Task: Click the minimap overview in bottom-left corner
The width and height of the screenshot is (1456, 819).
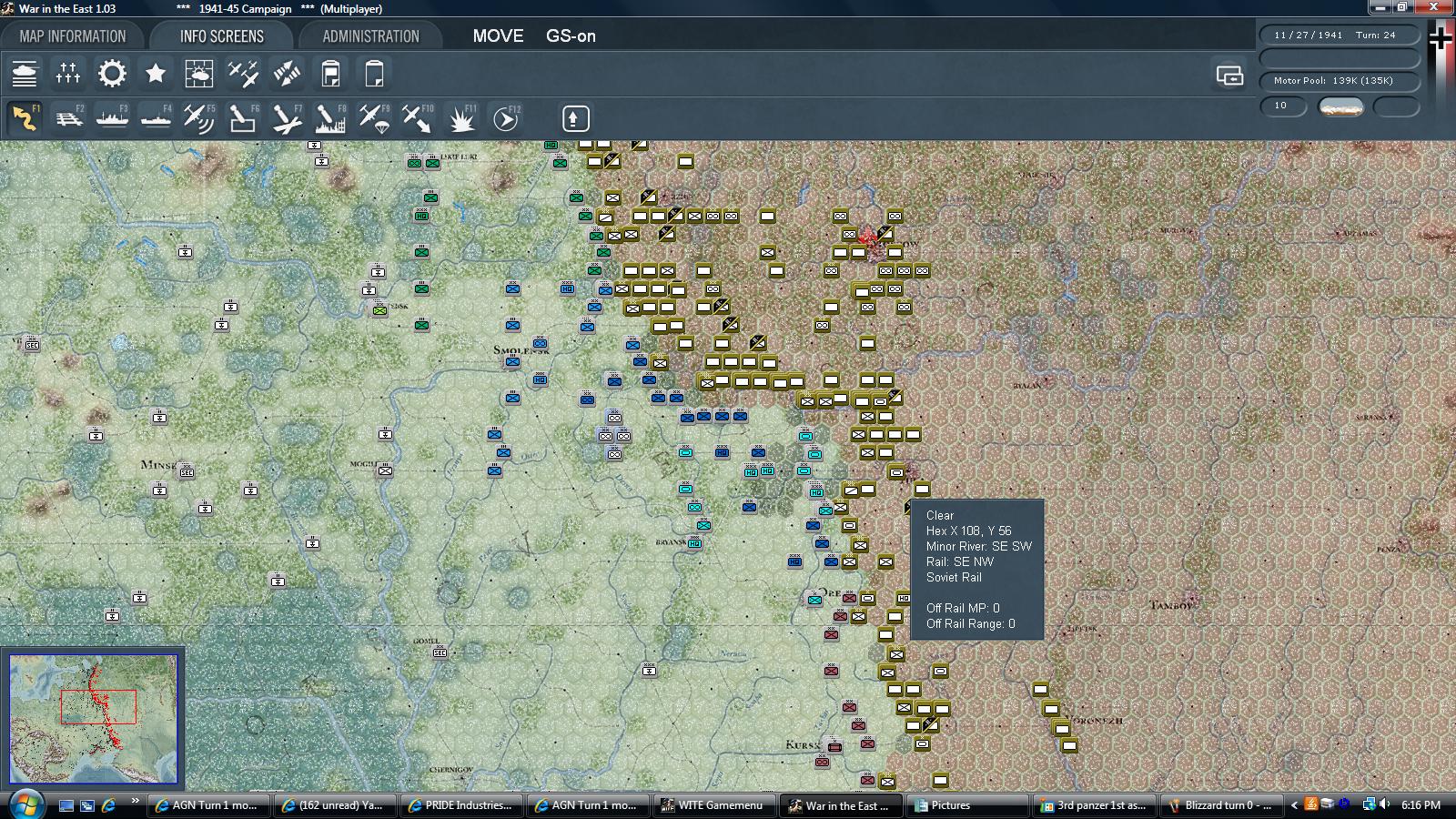Action: coord(93,718)
